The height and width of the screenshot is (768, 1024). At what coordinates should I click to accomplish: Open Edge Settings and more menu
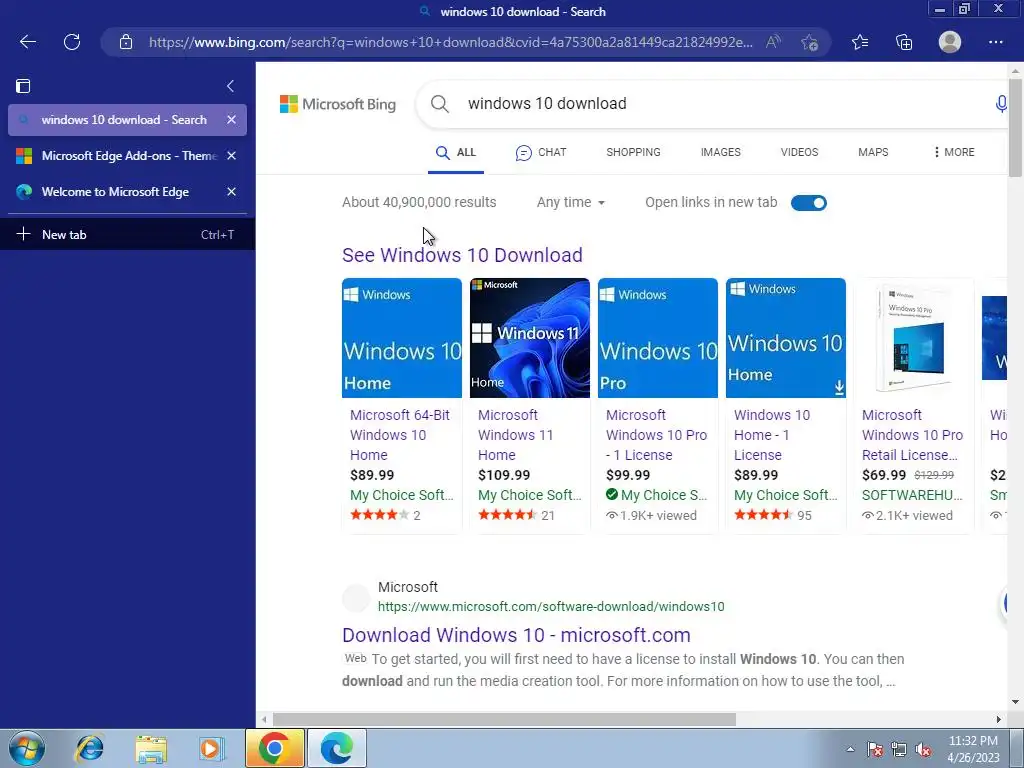pos(995,42)
